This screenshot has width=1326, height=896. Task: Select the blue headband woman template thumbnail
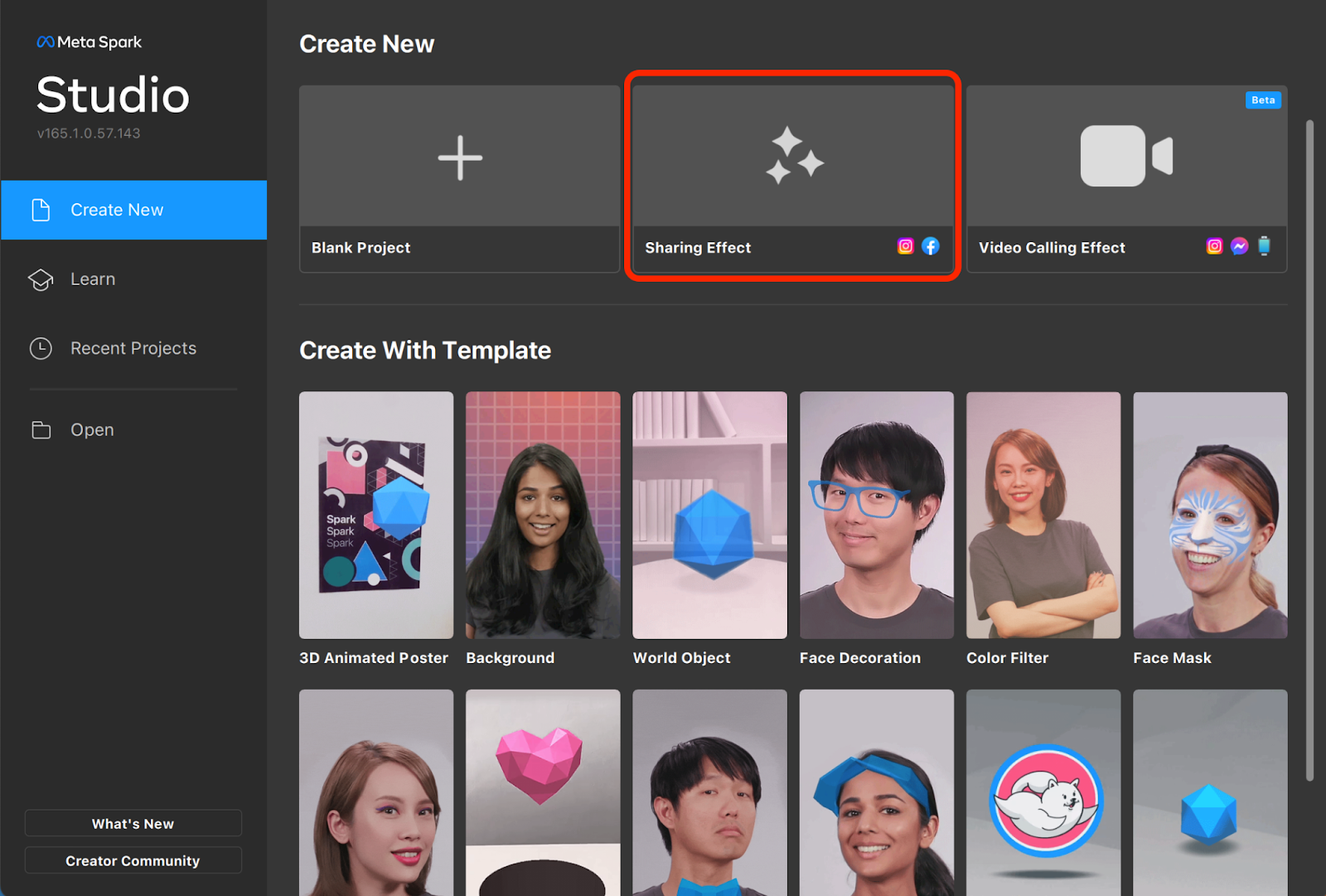coord(877,792)
